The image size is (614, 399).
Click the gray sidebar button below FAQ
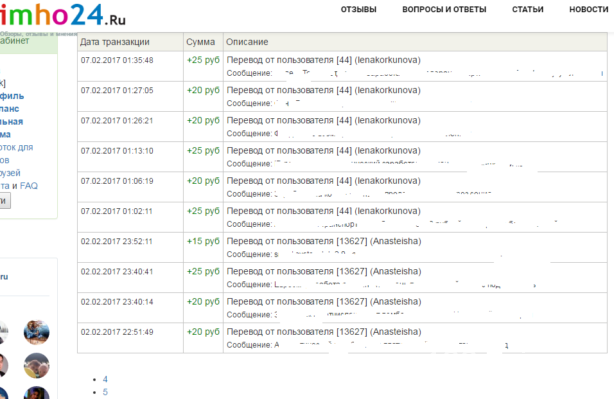(x=5, y=201)
